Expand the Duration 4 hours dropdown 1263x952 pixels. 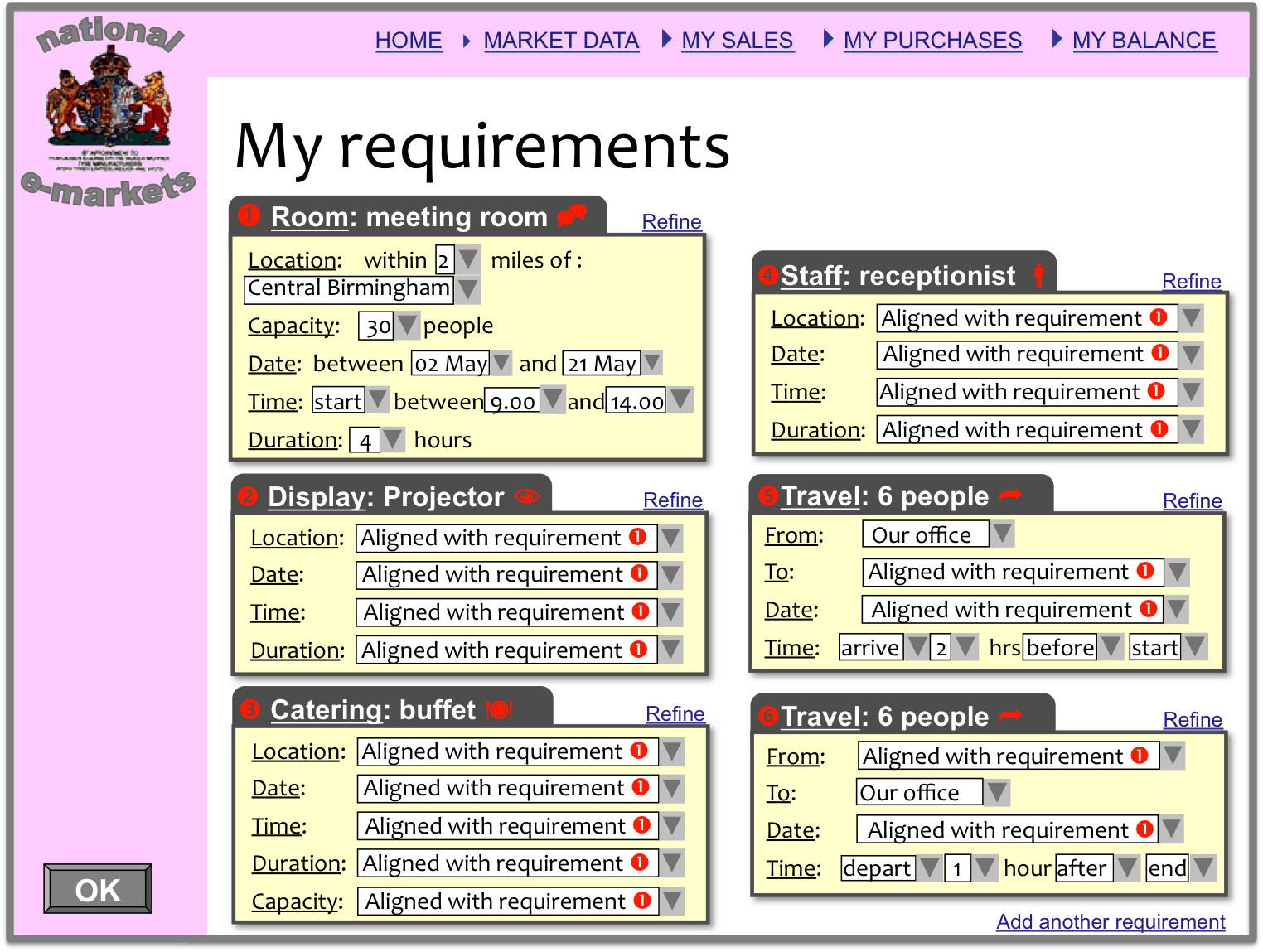tap(392, 439)
